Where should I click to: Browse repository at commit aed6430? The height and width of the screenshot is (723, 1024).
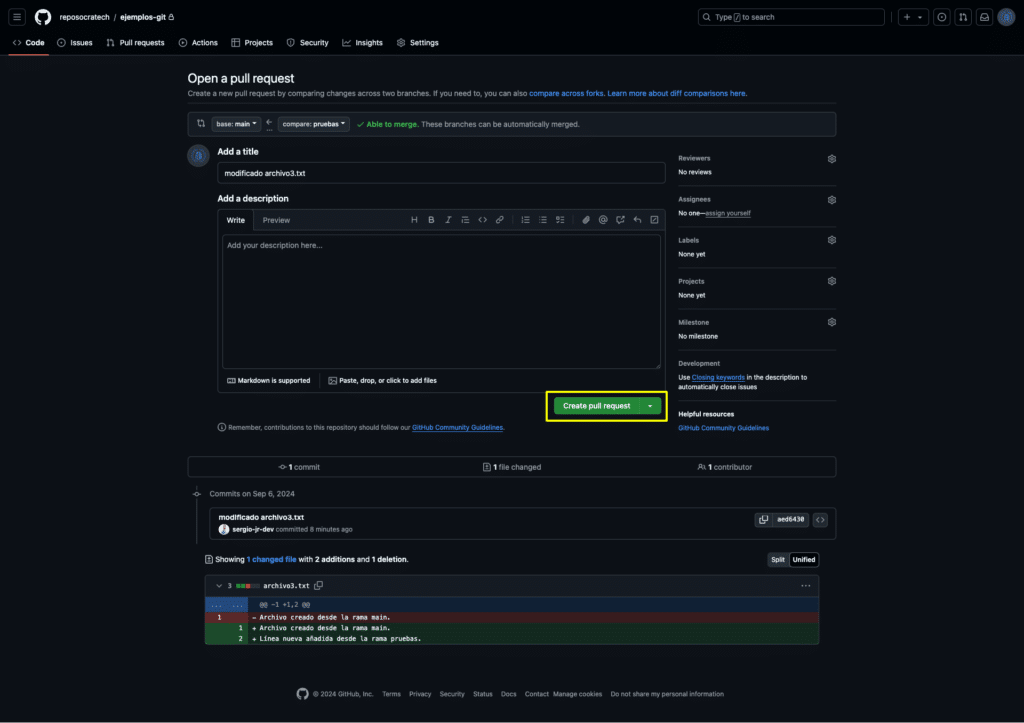click(x=820, y=520)
